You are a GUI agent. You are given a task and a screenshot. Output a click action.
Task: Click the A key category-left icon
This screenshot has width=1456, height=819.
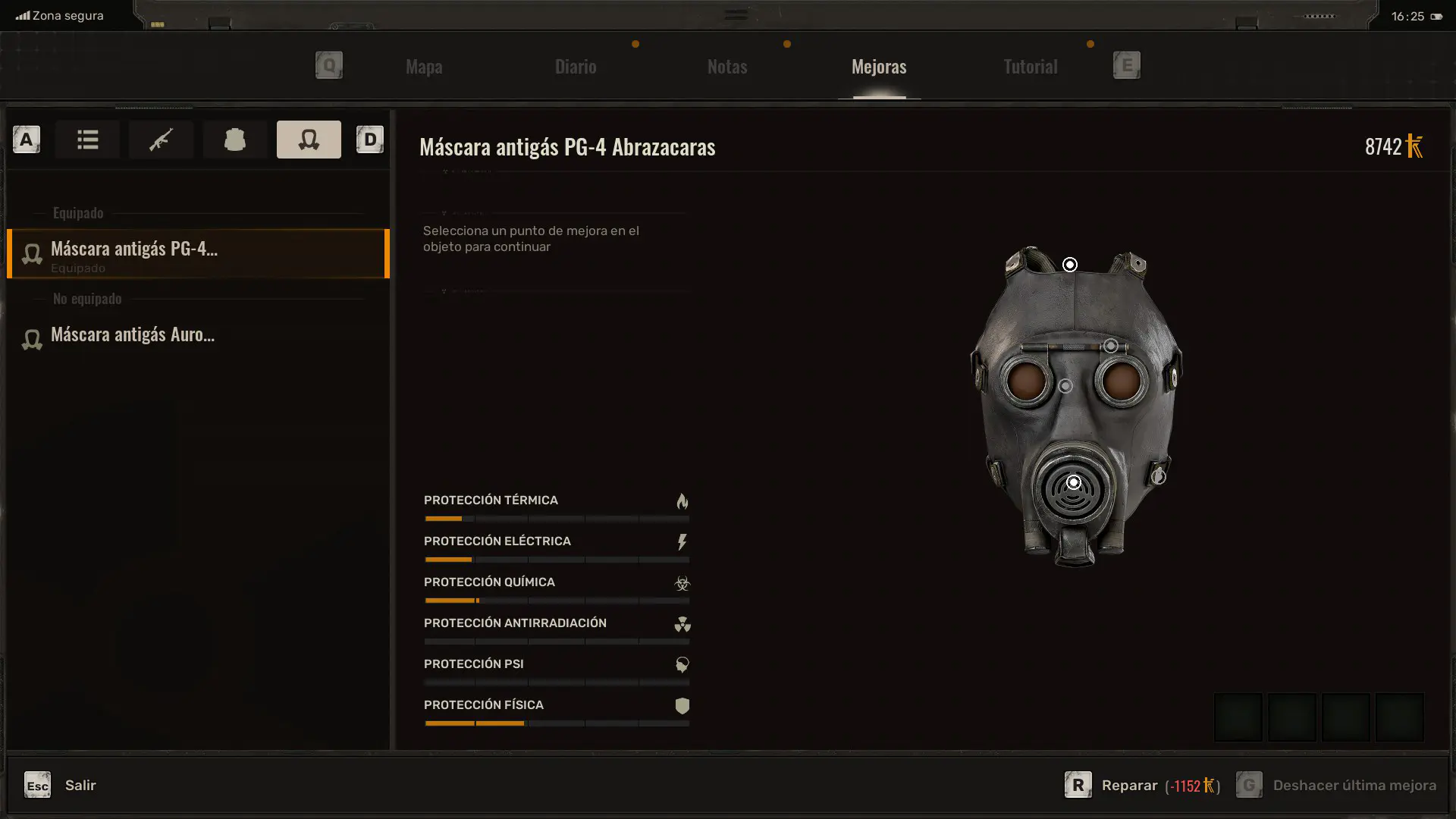(x=27, y=140)
